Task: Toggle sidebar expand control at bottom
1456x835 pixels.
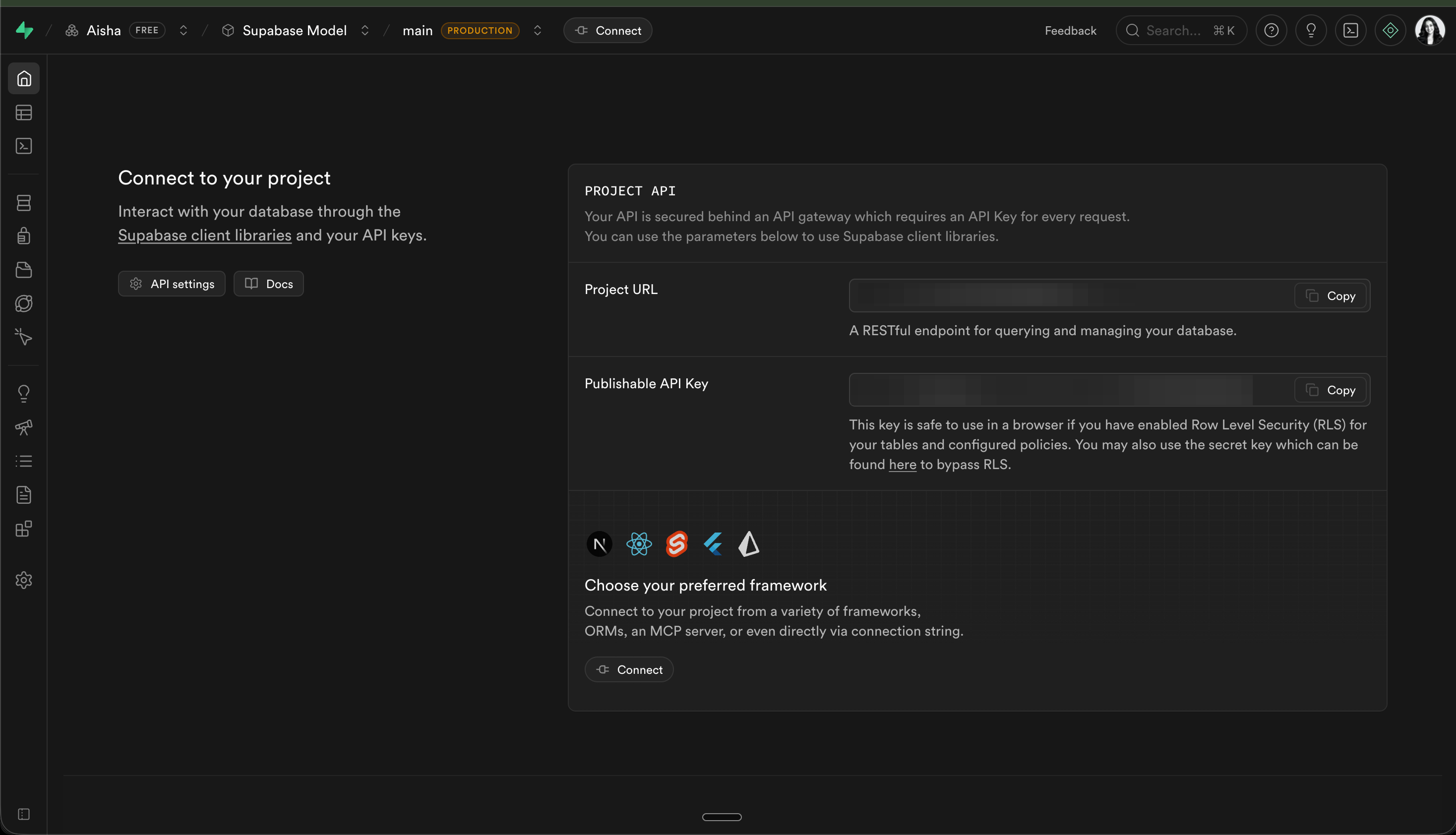Action: click(23, 814)
